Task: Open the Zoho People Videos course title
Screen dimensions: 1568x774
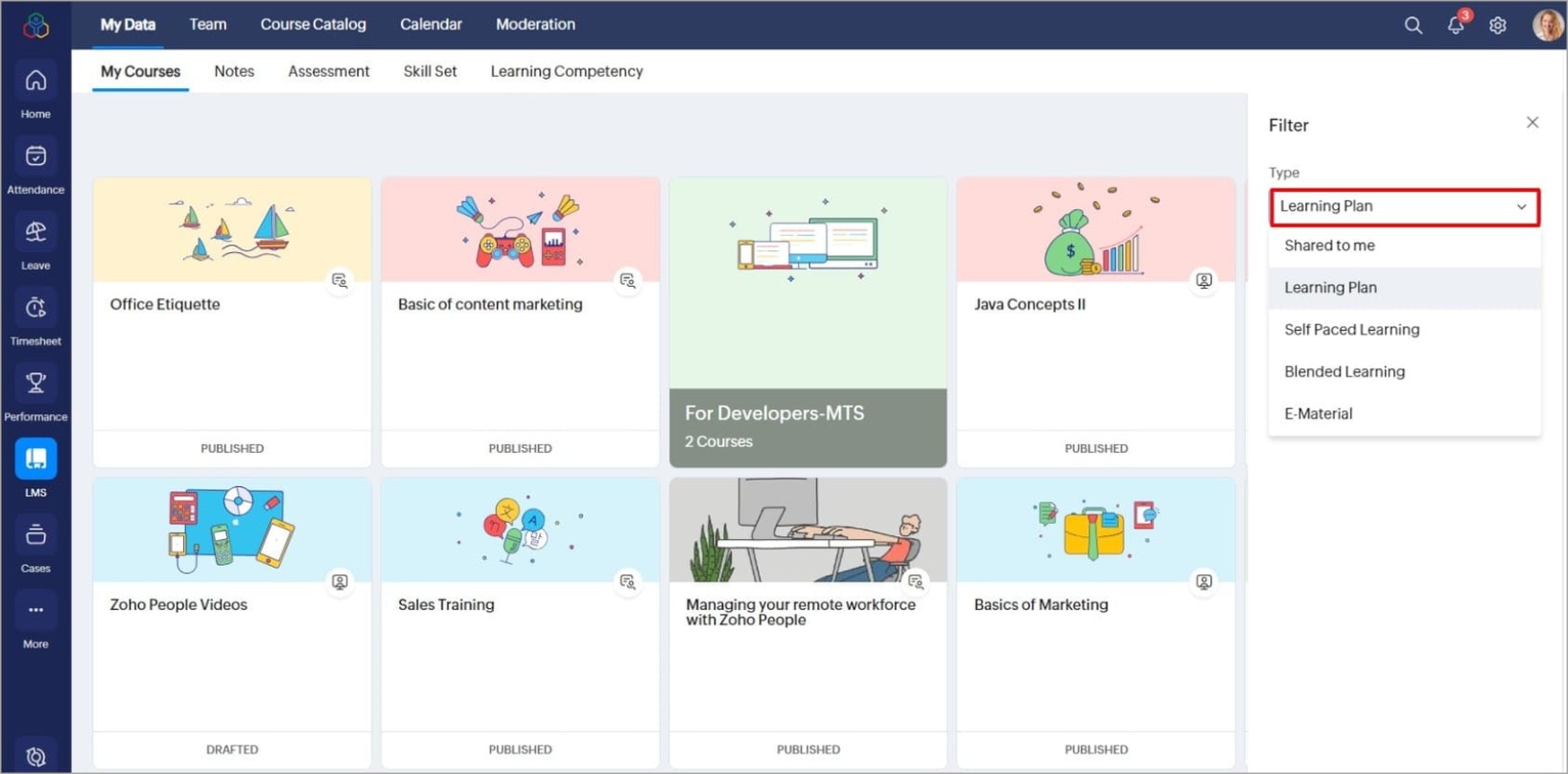Action: (x=178, y=605)
